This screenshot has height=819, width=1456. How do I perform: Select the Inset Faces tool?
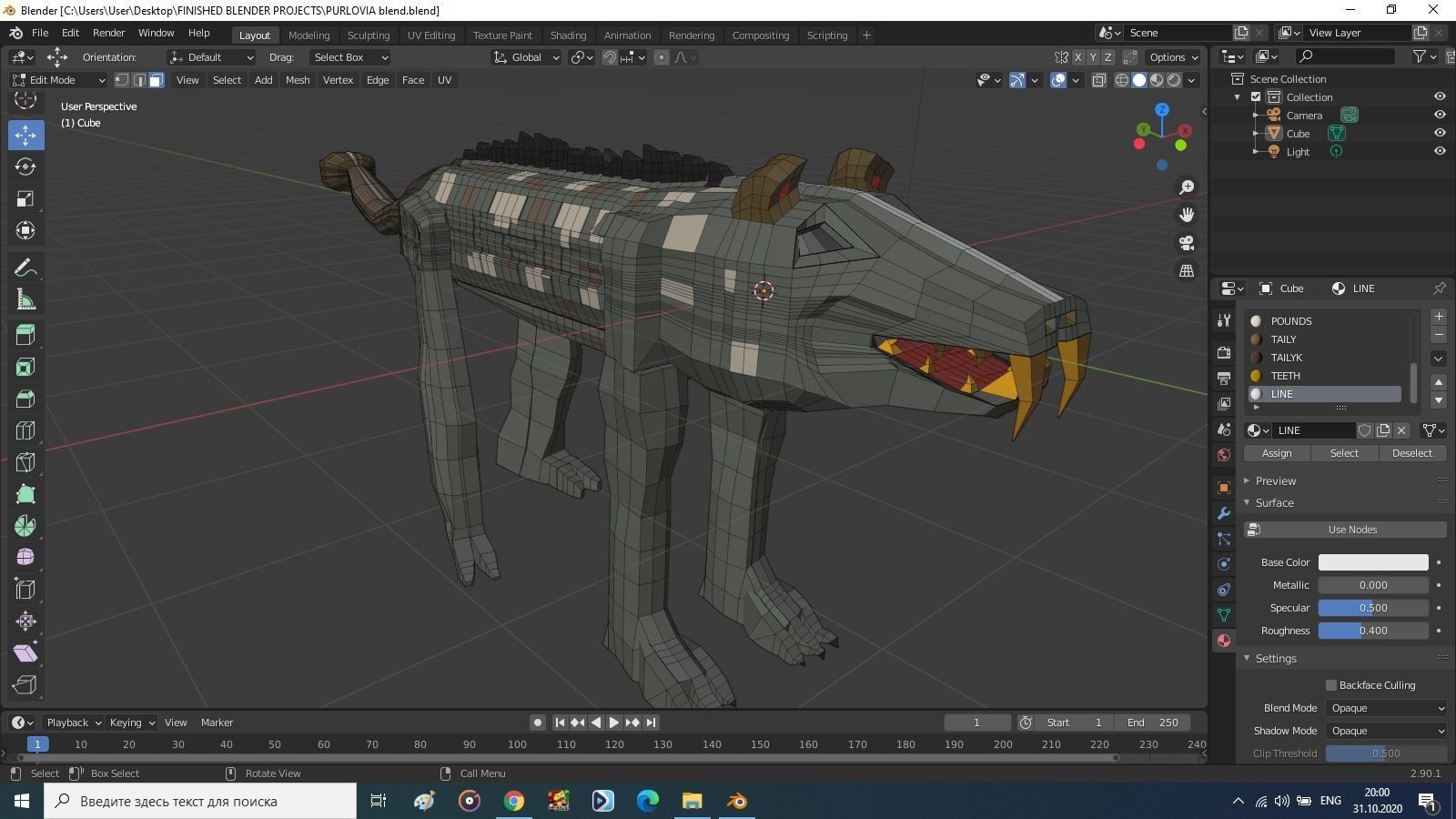pos(25,367)
